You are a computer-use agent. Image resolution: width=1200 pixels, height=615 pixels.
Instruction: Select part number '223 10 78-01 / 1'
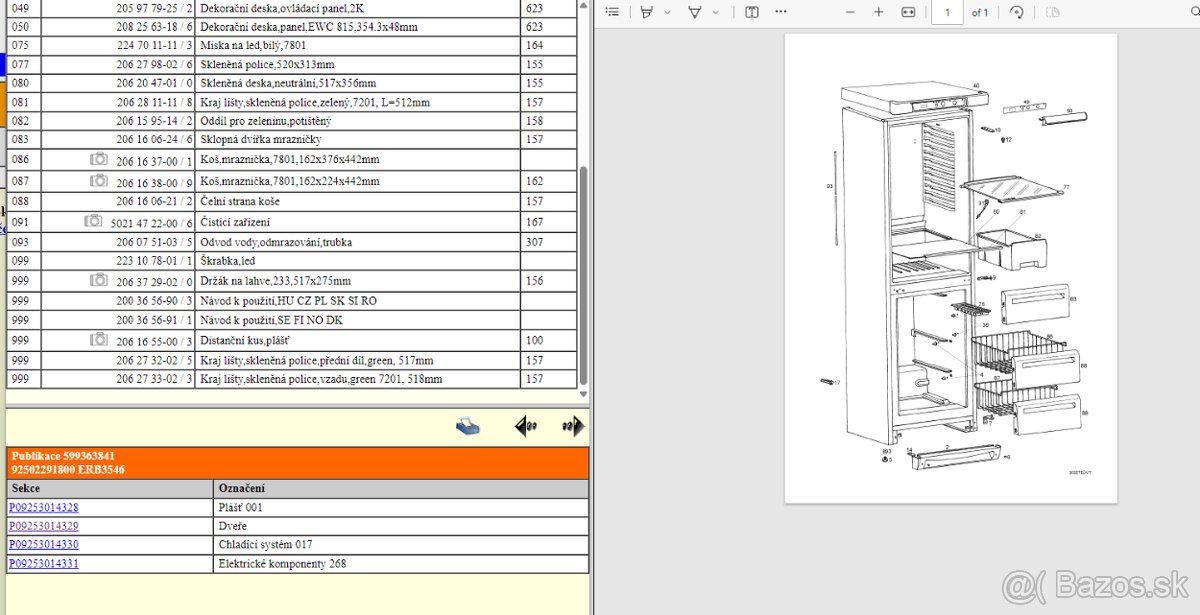click(x=154, y=261)
